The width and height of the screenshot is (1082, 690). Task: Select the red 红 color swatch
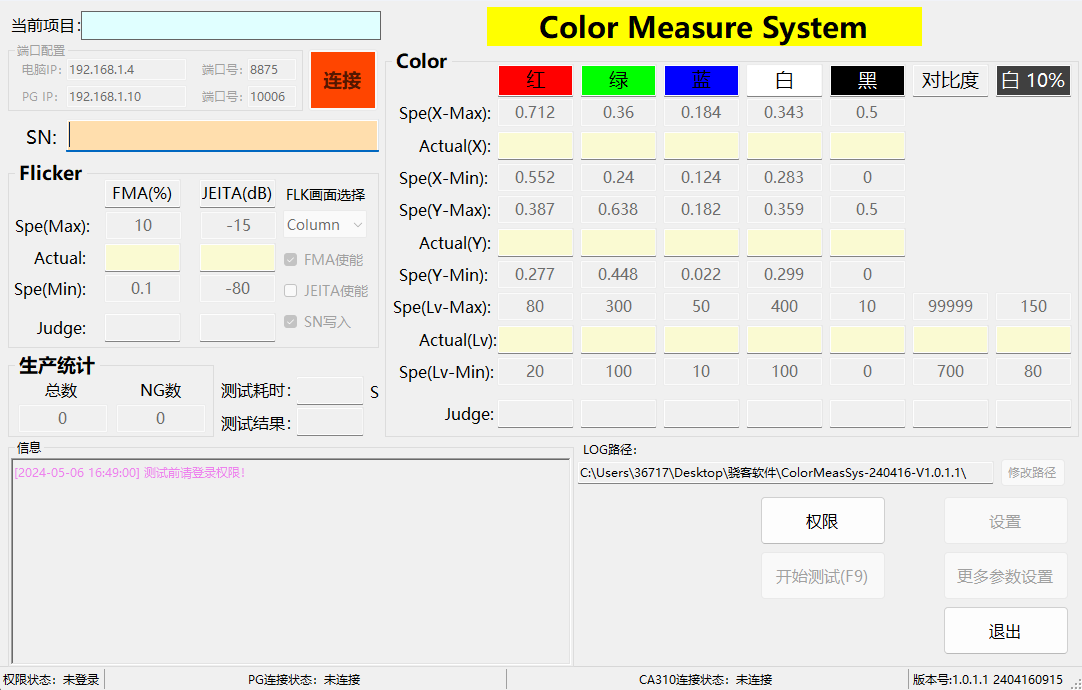click(x=535, y=80)
